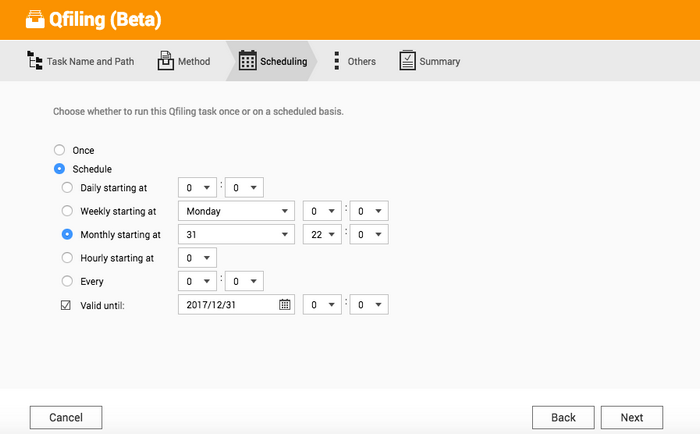Open the date picker calendar icon

pyautogui.click(x=284, y=305)
